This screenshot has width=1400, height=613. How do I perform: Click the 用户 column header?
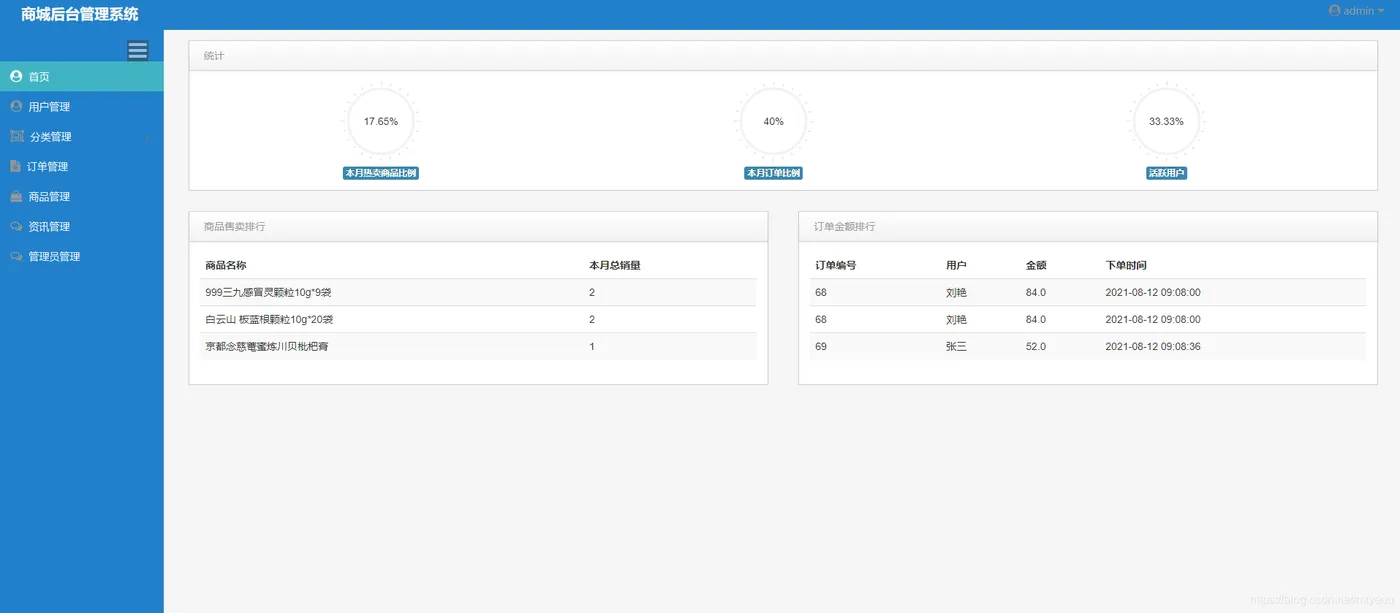click(x=957, y=265)
